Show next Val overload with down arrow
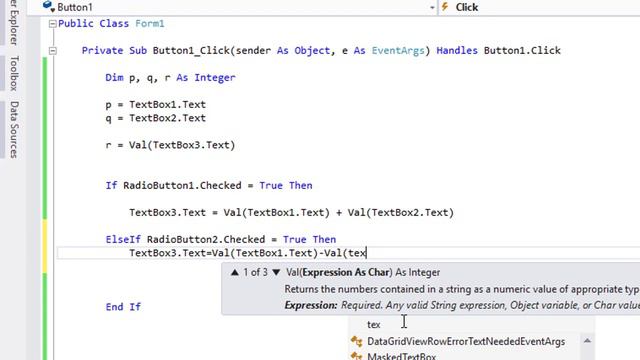640x360 pixels. (276, 272)
